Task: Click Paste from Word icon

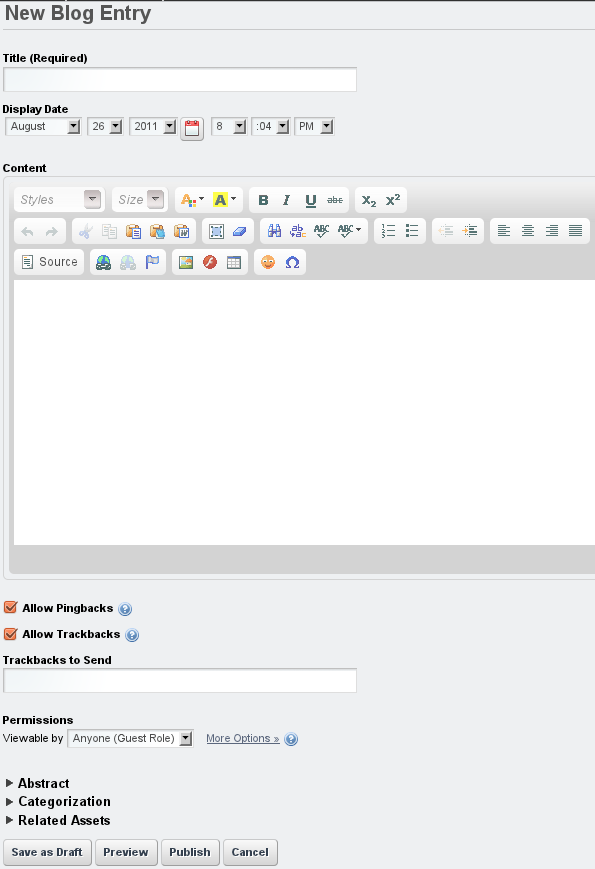Action: click(182, 231)
